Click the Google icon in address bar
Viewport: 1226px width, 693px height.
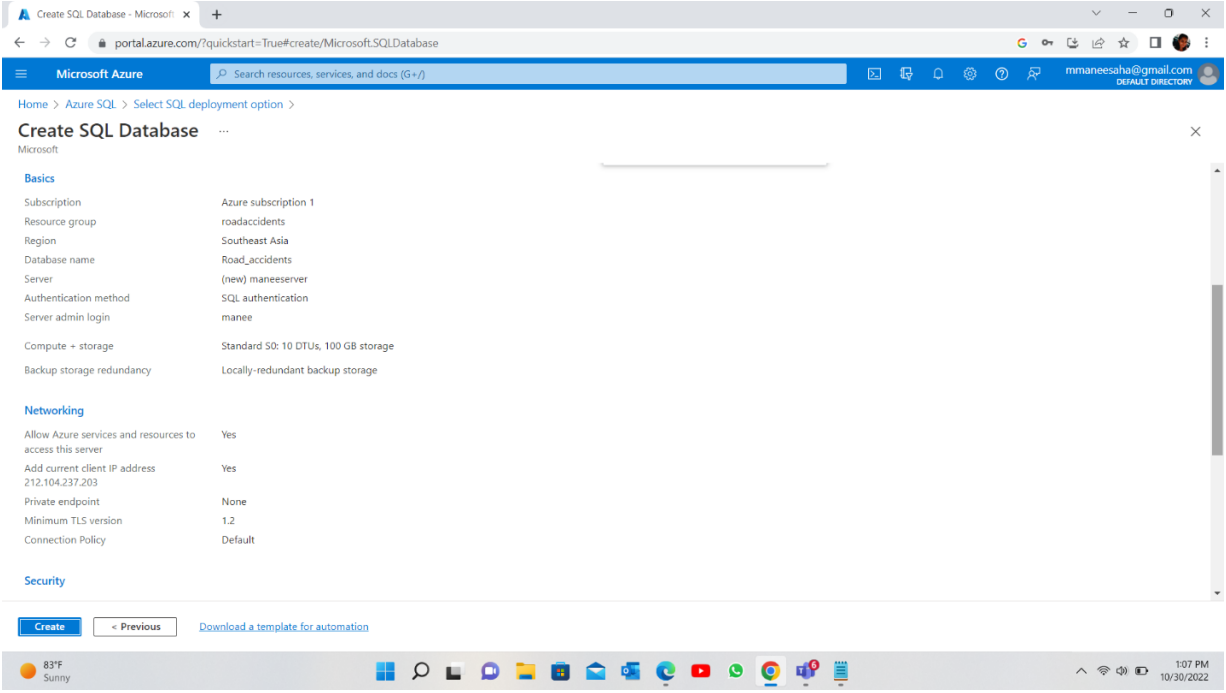[1022, 43]
